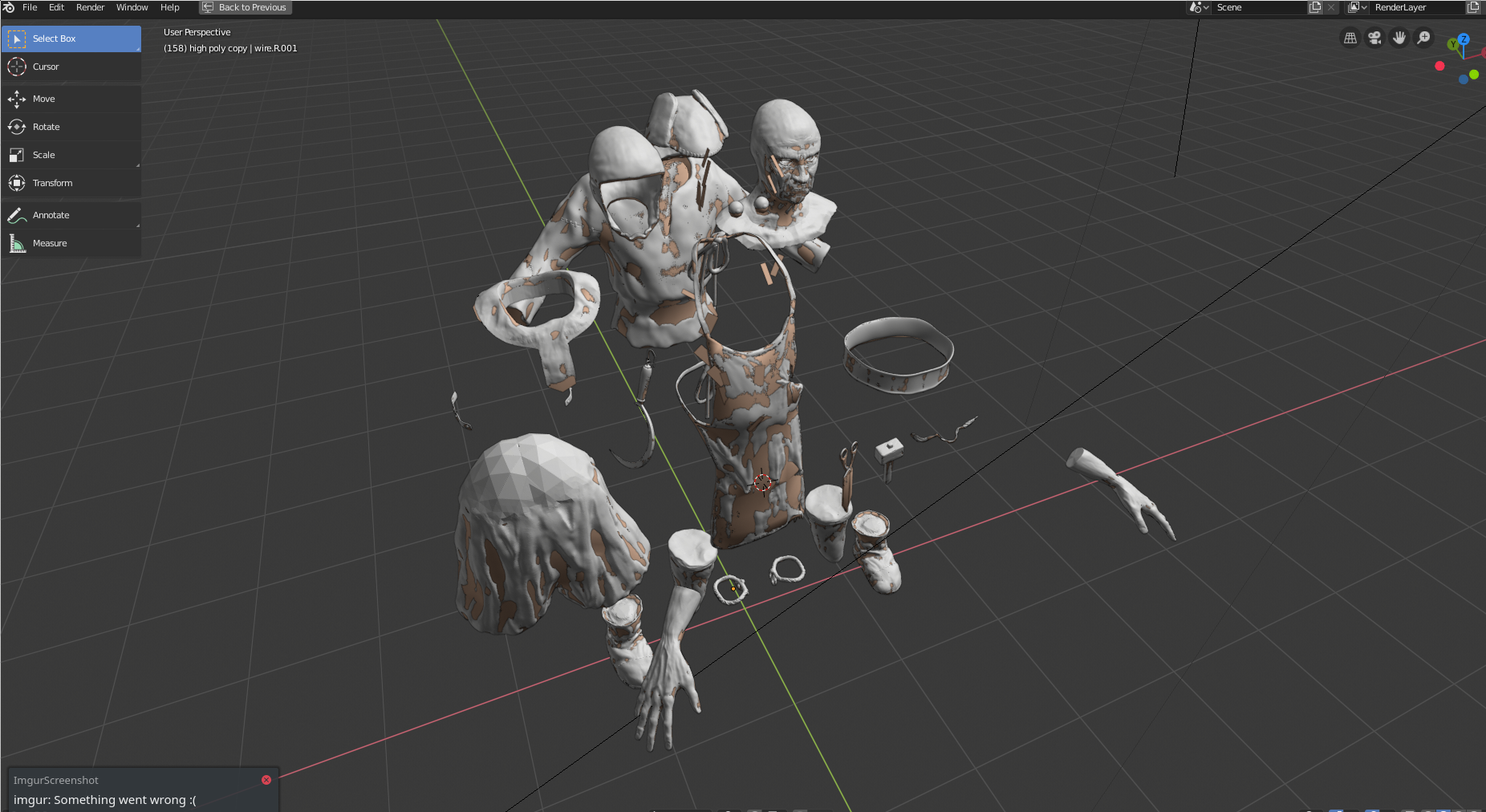Expand the Scale tool options corner triangle
This screenshot has width=1486, height=812.
point(138,166)
